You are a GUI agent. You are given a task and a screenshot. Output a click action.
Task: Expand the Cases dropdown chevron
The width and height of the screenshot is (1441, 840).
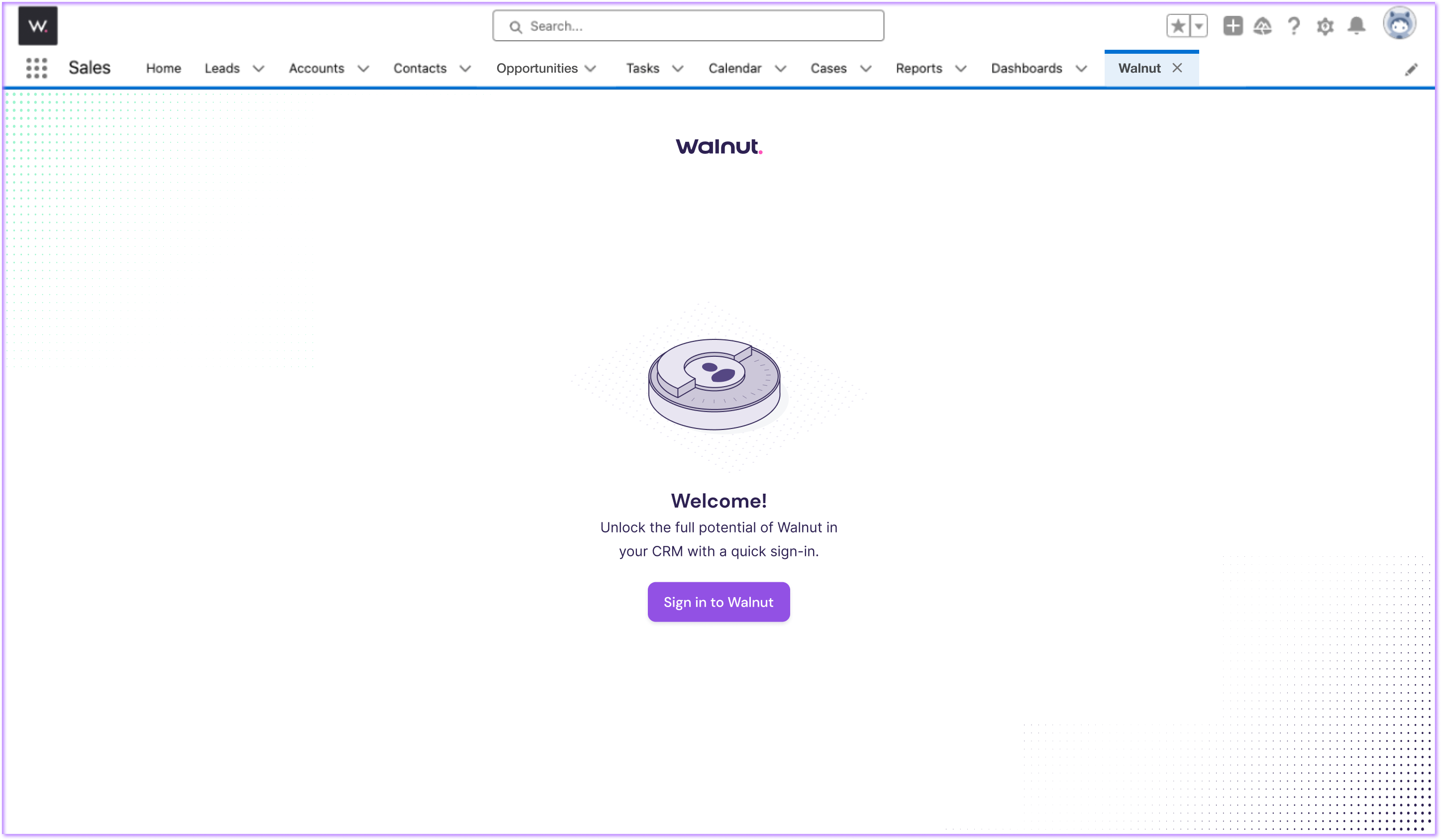click(866, 69)
